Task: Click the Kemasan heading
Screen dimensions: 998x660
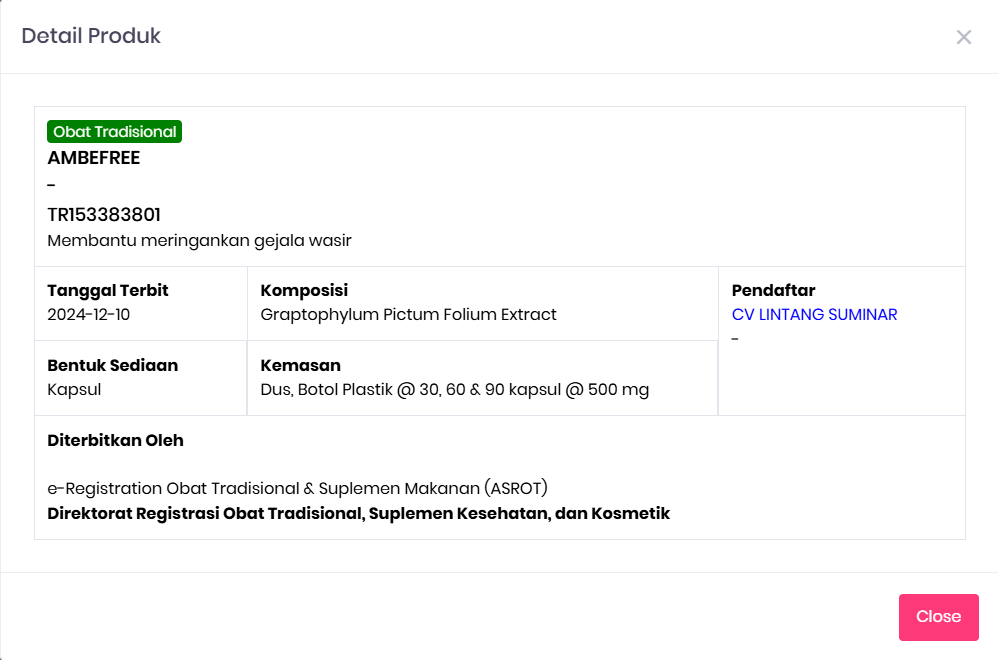Action: coord(300,366)
